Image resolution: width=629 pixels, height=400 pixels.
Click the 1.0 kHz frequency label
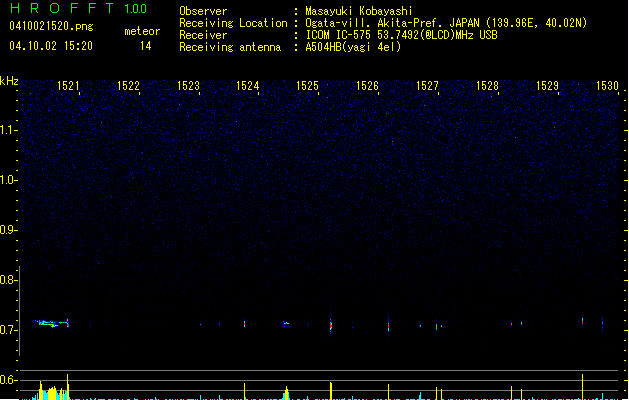8,180
